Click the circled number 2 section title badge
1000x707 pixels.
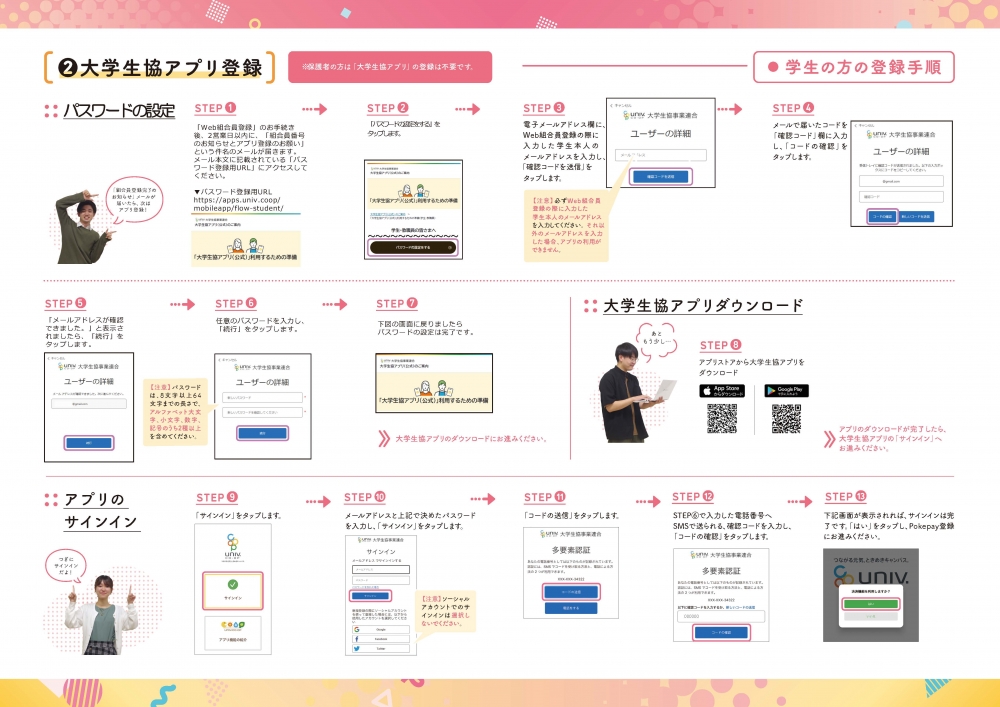pyautogui.click(x=68, y=68)
